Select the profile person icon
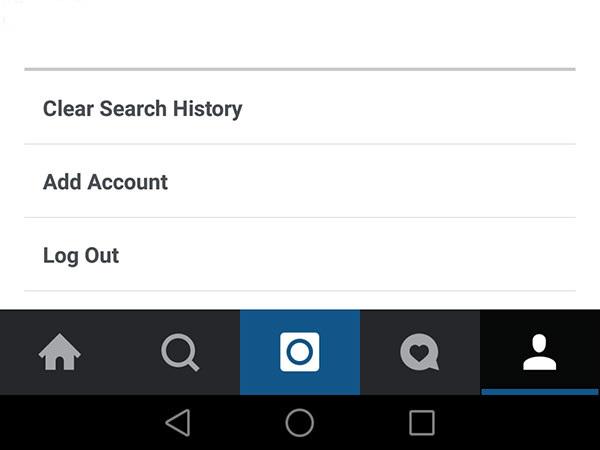Screen dimensions: 600x450 point(540,352)
